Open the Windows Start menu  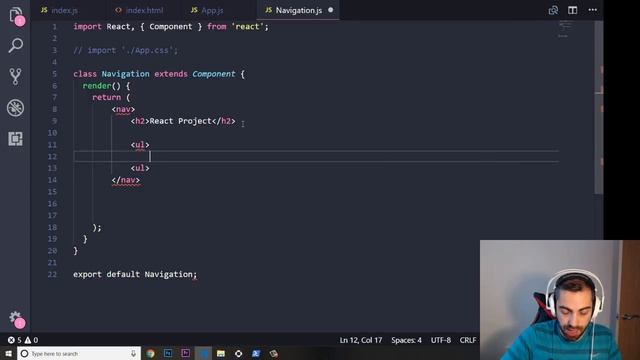pyautogui.click(x=8, y=353)
